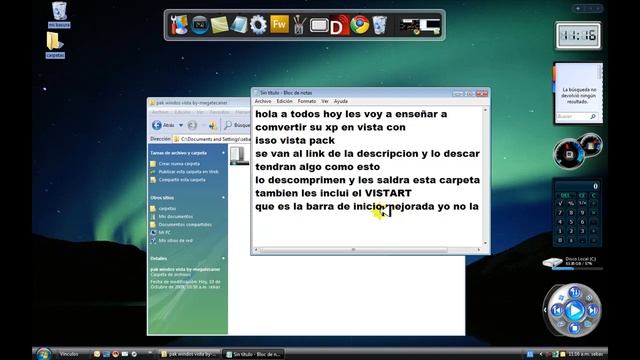Click the line 'tambien les inclui el VISTART'
Image resolution: width=640 pixels, height=360 pixels.
pos(333,193)
